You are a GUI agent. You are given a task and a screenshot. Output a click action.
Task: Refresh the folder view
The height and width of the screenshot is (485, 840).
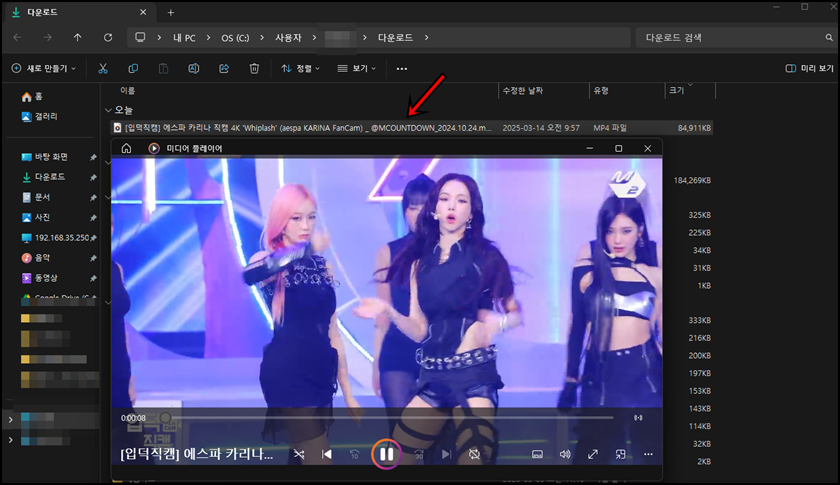point(108,38)
